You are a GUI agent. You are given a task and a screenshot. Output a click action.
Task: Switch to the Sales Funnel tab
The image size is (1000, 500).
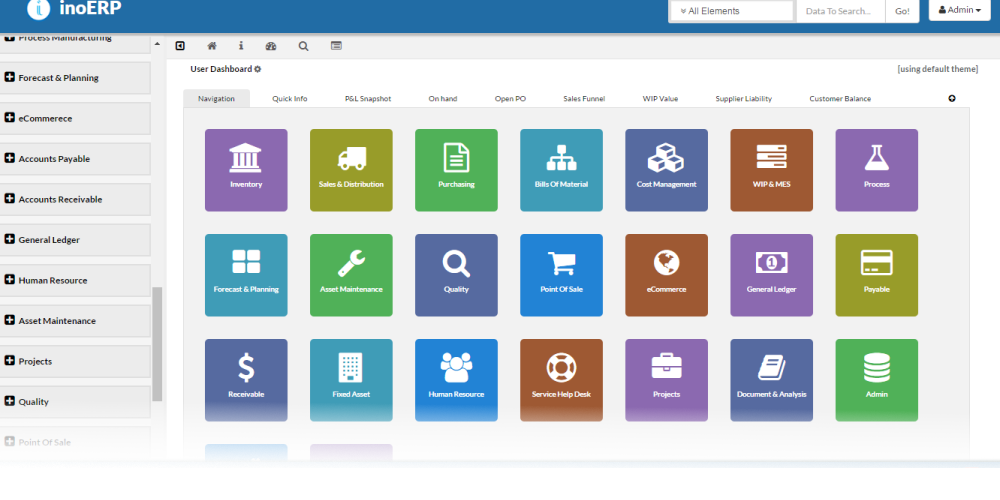584,98
